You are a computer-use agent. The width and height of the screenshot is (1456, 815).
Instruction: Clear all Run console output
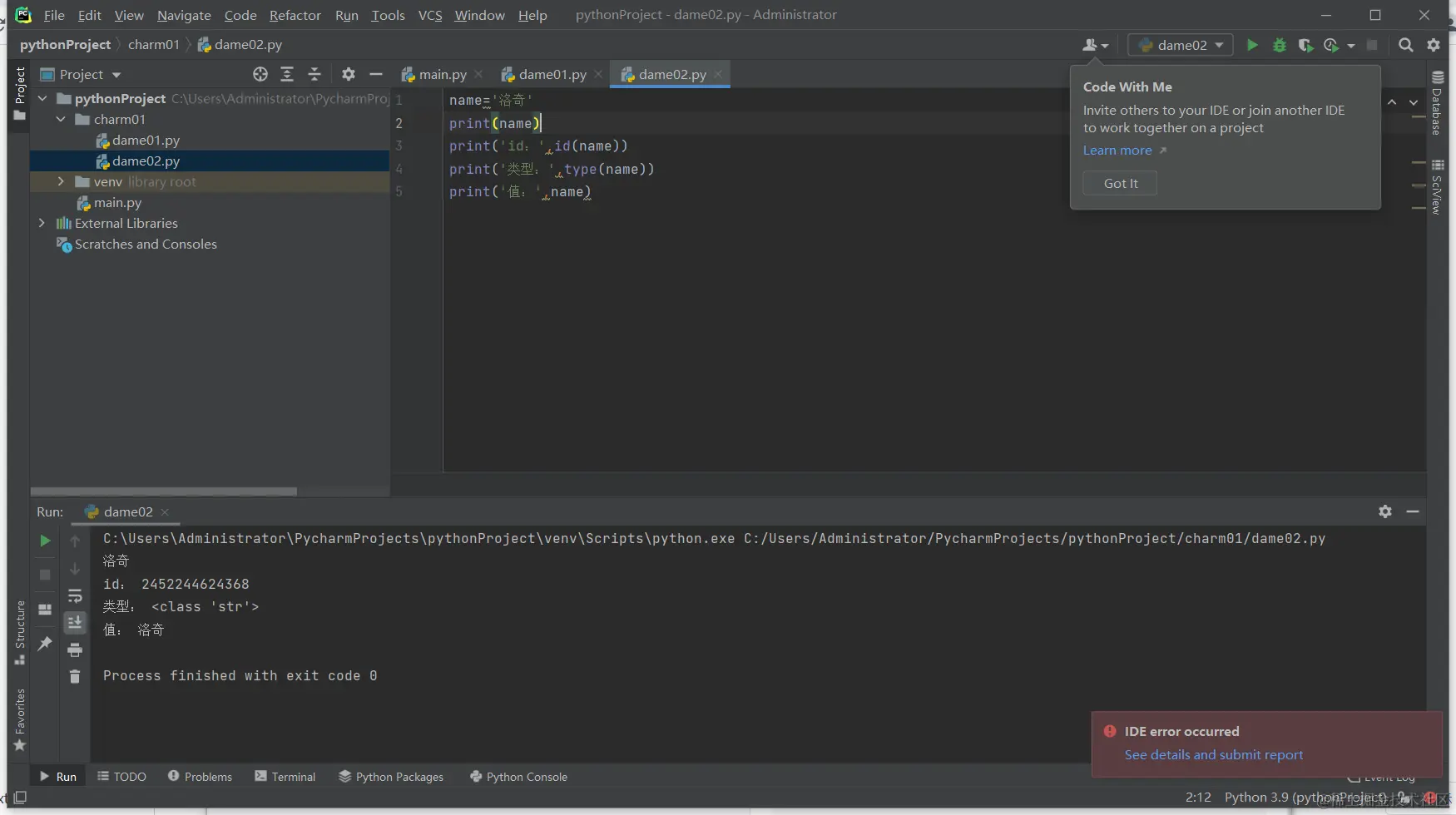[x=75, y=676]
